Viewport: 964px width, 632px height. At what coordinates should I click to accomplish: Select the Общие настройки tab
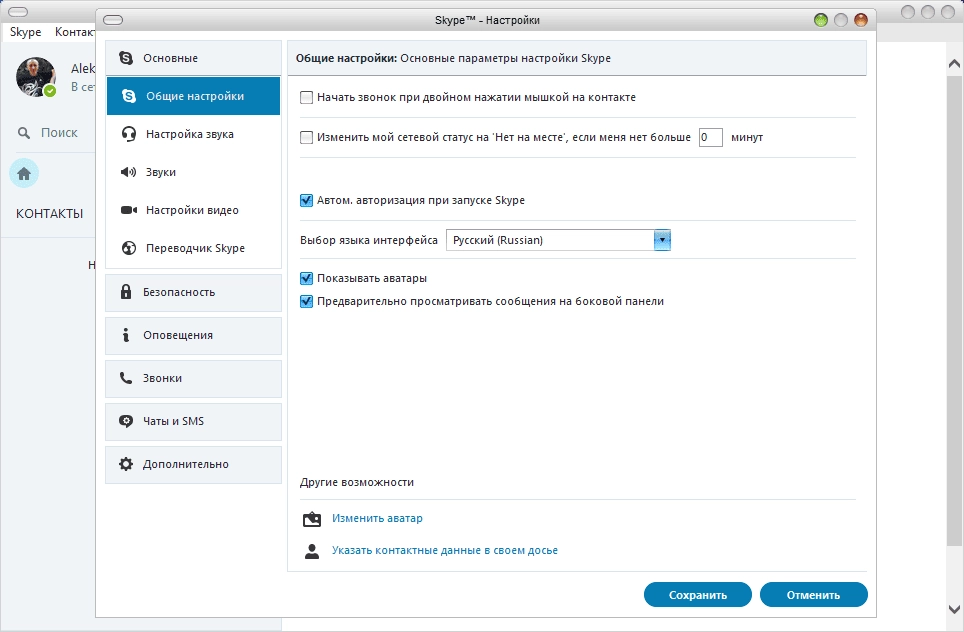coord(193,96)
